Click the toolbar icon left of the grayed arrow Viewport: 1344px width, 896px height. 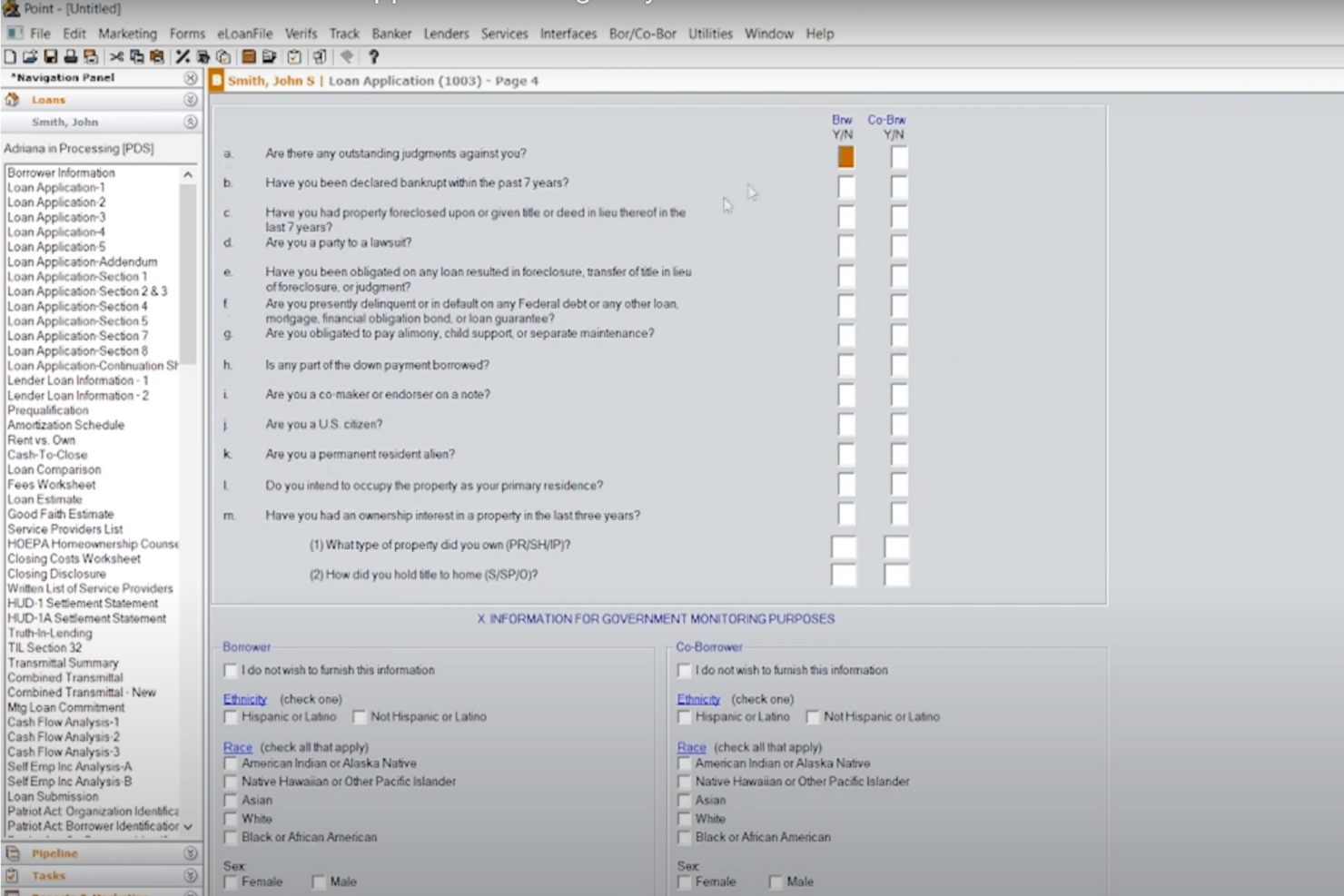click(x=320, y=57)
